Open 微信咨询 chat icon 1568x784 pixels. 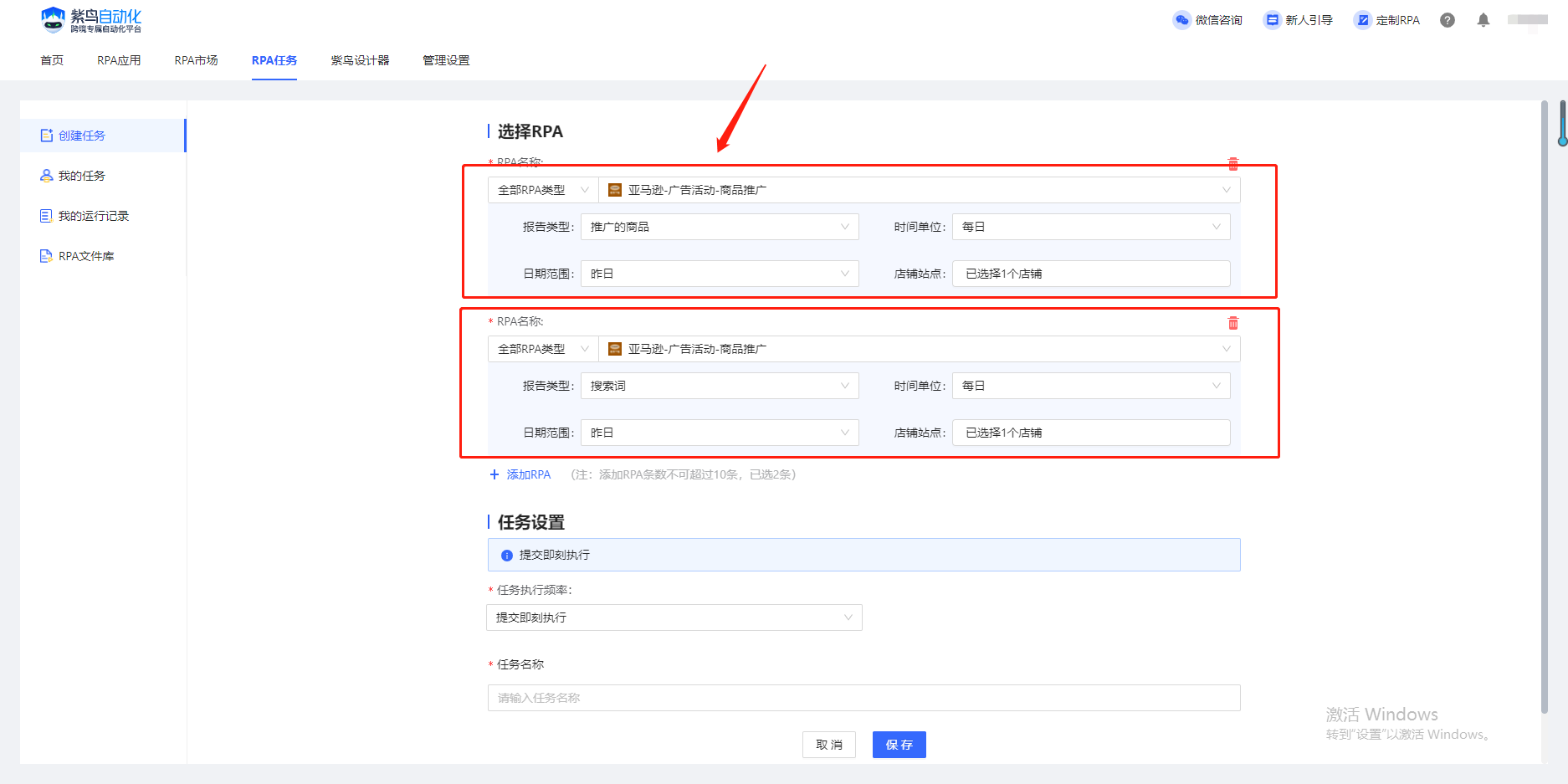coord(1181,20)
